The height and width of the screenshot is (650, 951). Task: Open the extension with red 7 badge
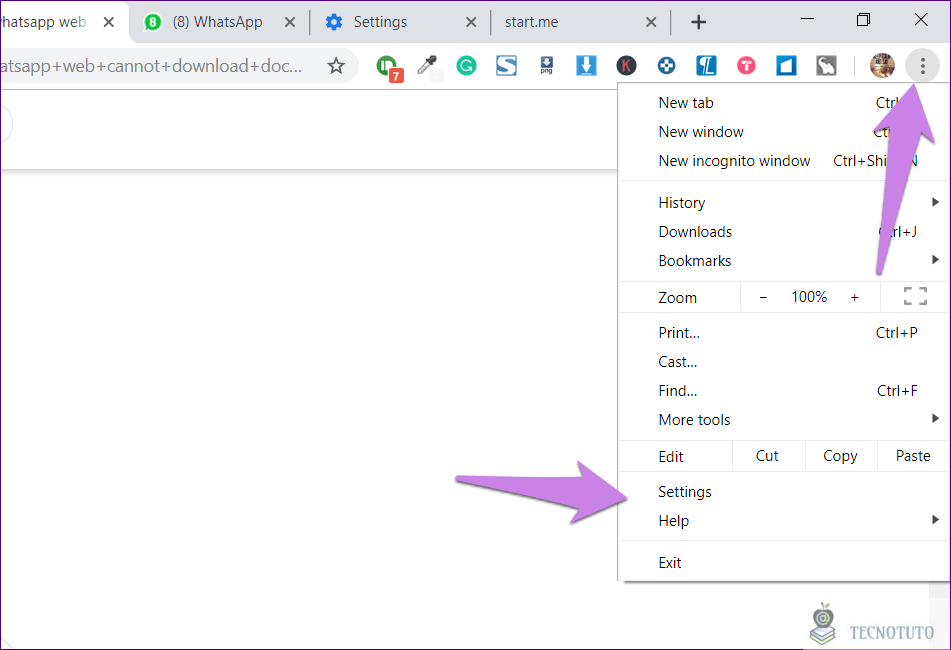[x=389, y=67]
